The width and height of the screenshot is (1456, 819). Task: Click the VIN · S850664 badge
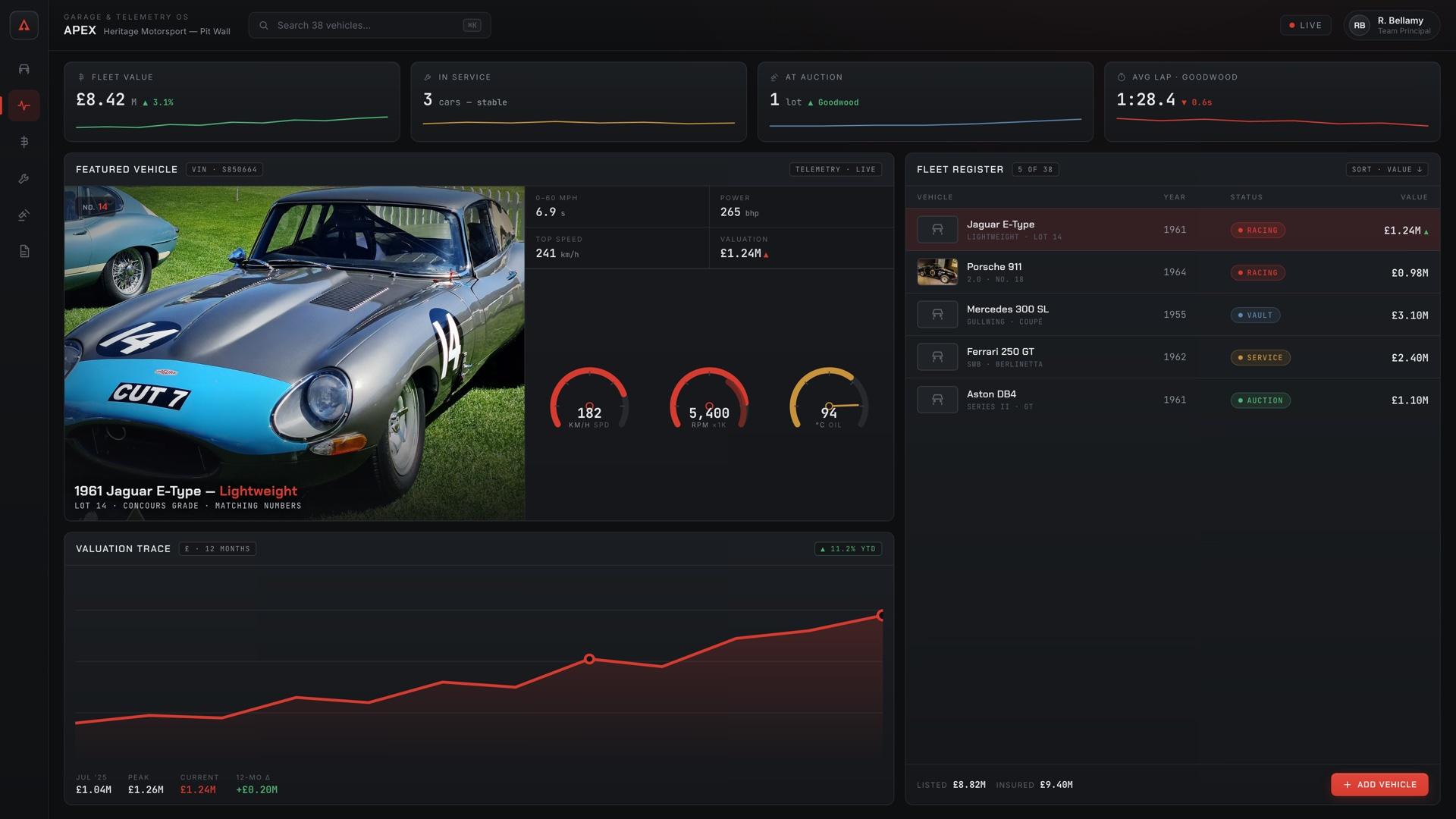tap(224, 169)
